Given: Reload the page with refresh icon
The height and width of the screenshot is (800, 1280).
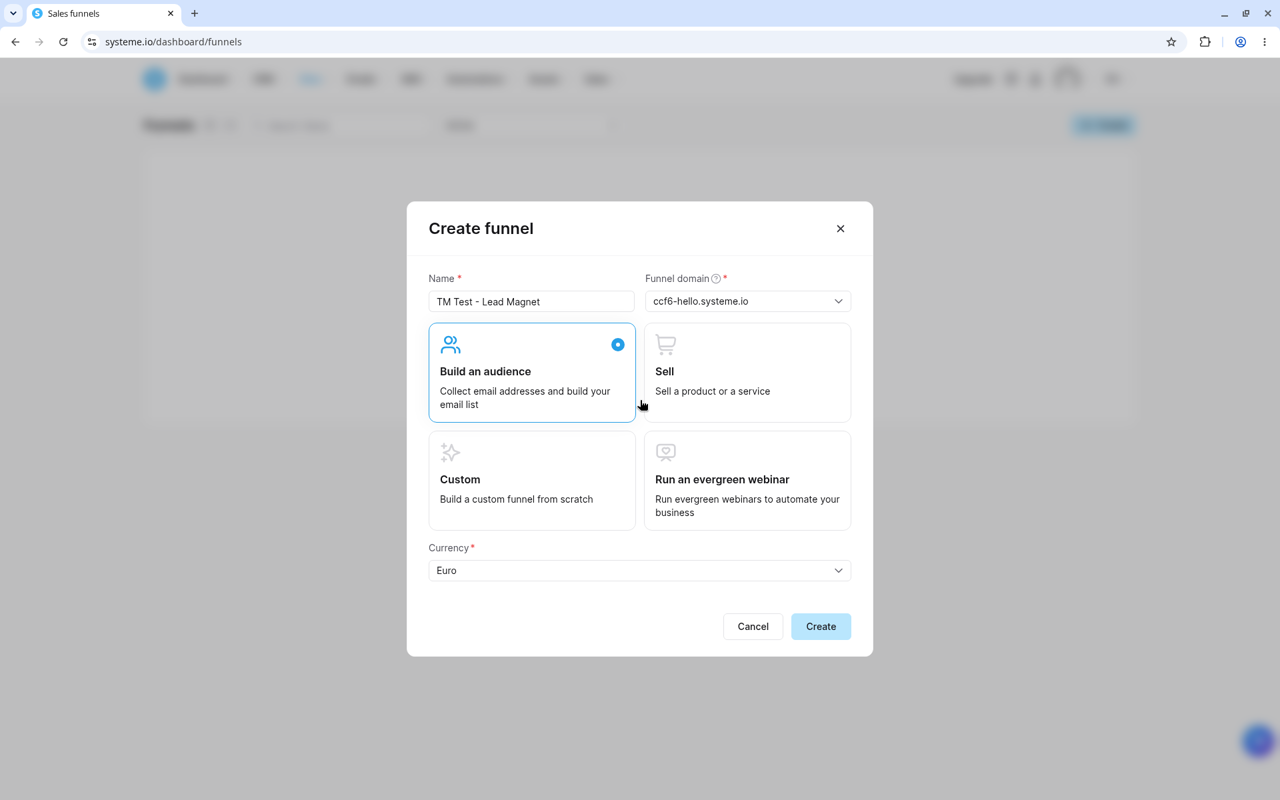Looking at the screenshot, I should point(63,42).
